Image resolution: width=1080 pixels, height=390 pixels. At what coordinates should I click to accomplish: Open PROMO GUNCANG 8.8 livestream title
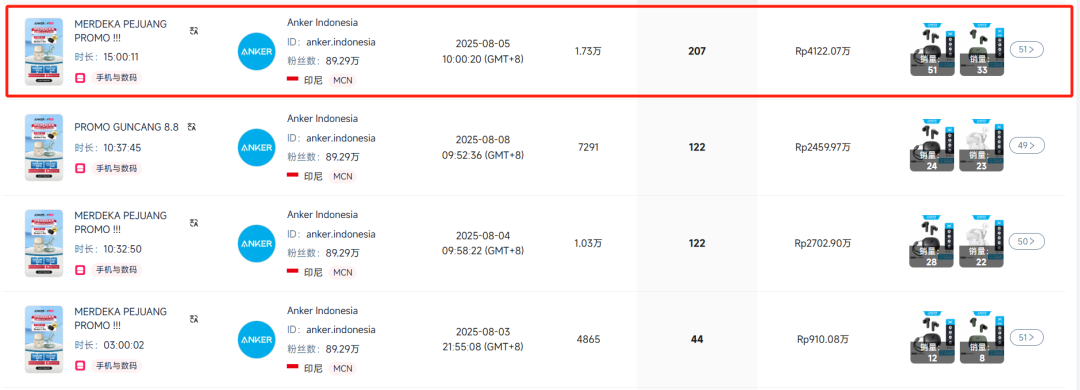coord(126,127)
